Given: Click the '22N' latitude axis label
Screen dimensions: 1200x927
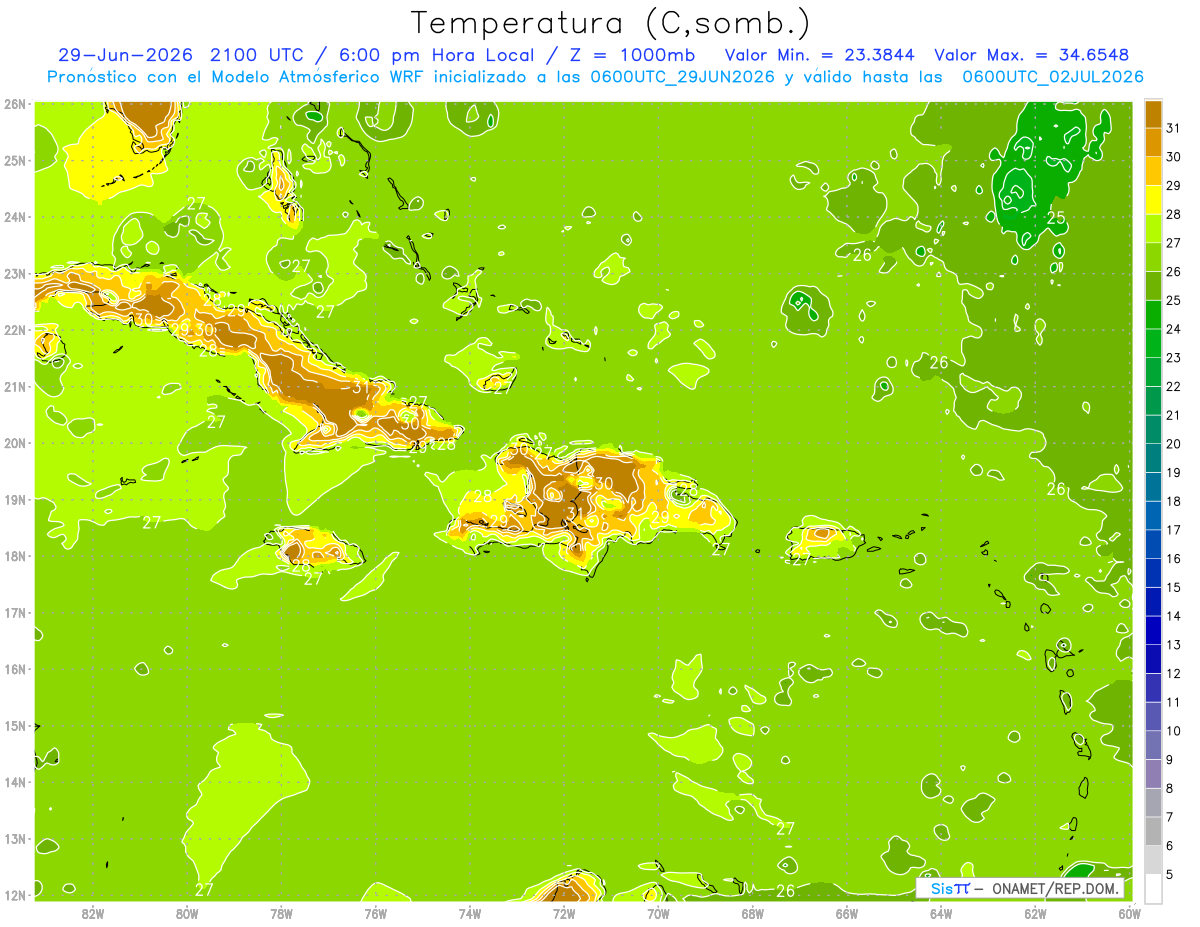Looking at the screenshot, I should tap(15, 330).
